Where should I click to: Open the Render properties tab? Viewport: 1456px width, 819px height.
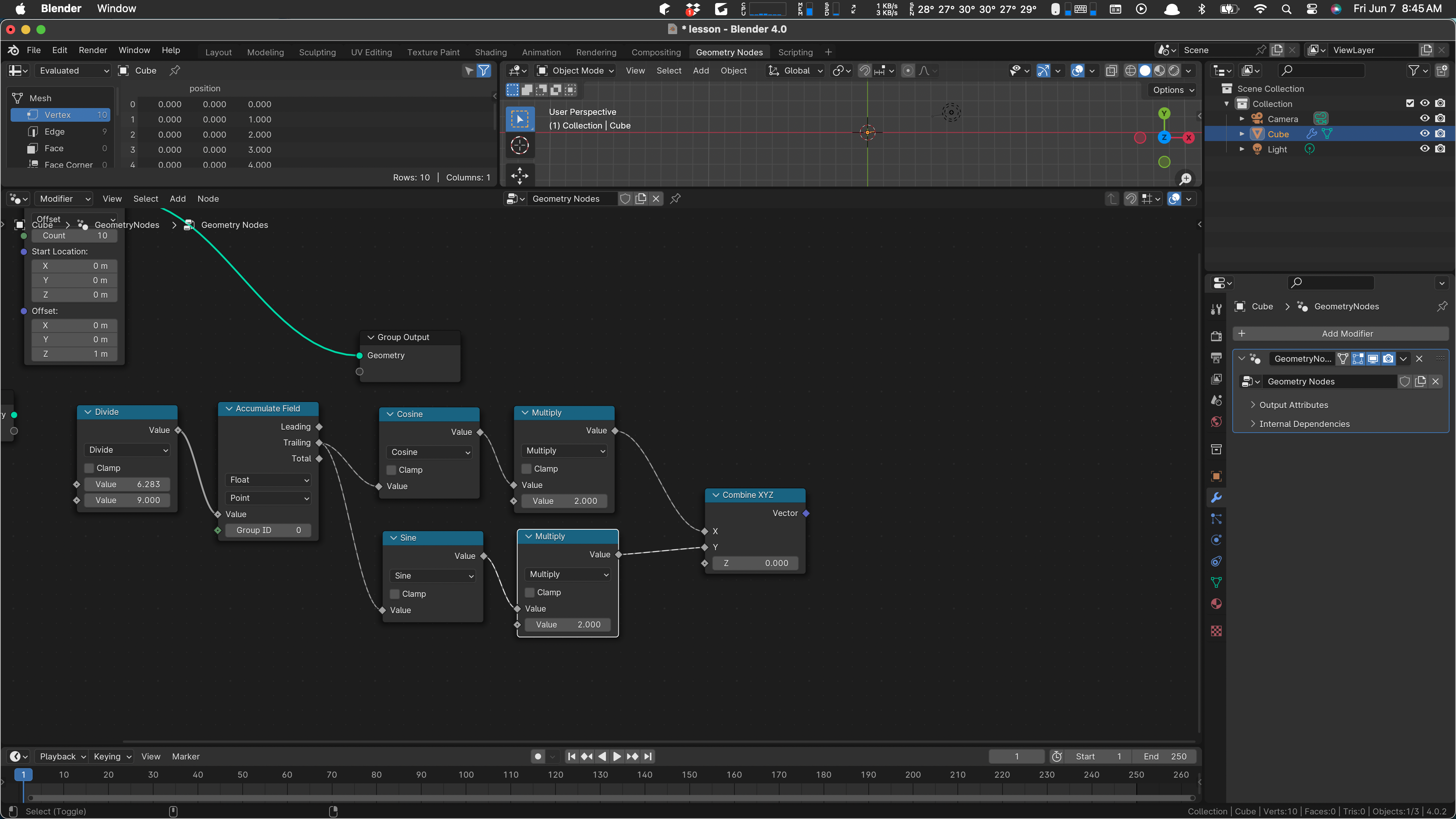(x=1216, y=336)
